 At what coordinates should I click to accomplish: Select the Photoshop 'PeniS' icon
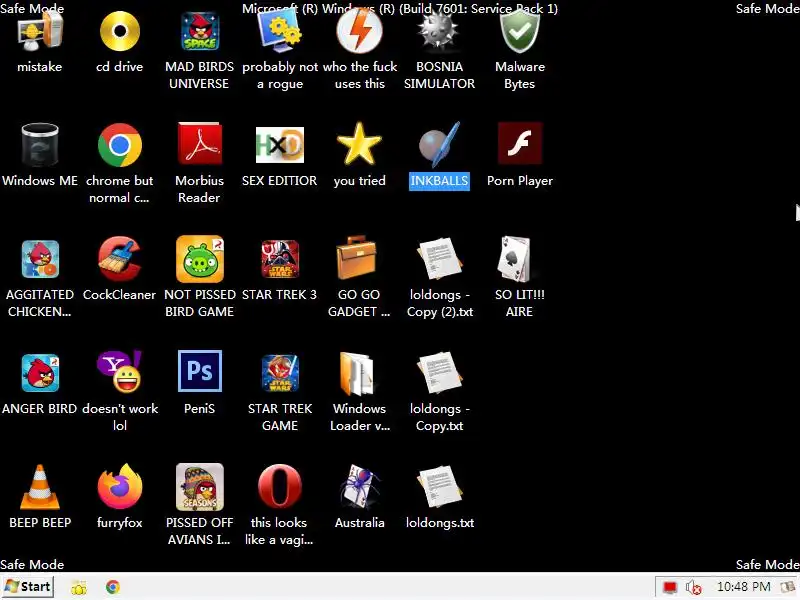199,371
